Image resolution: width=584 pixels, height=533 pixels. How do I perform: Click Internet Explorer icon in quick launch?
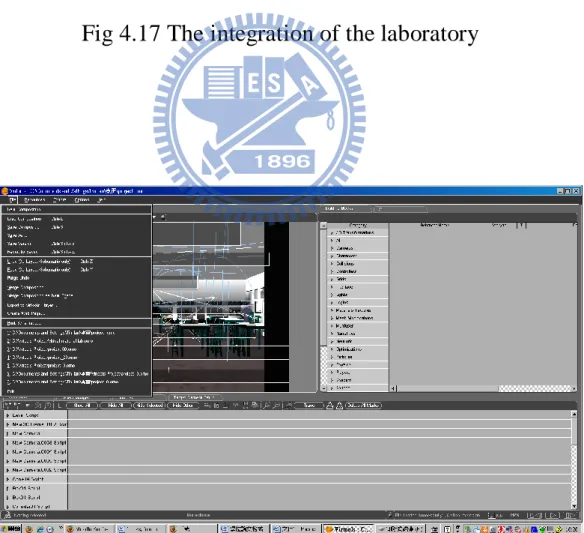(39, 529)
